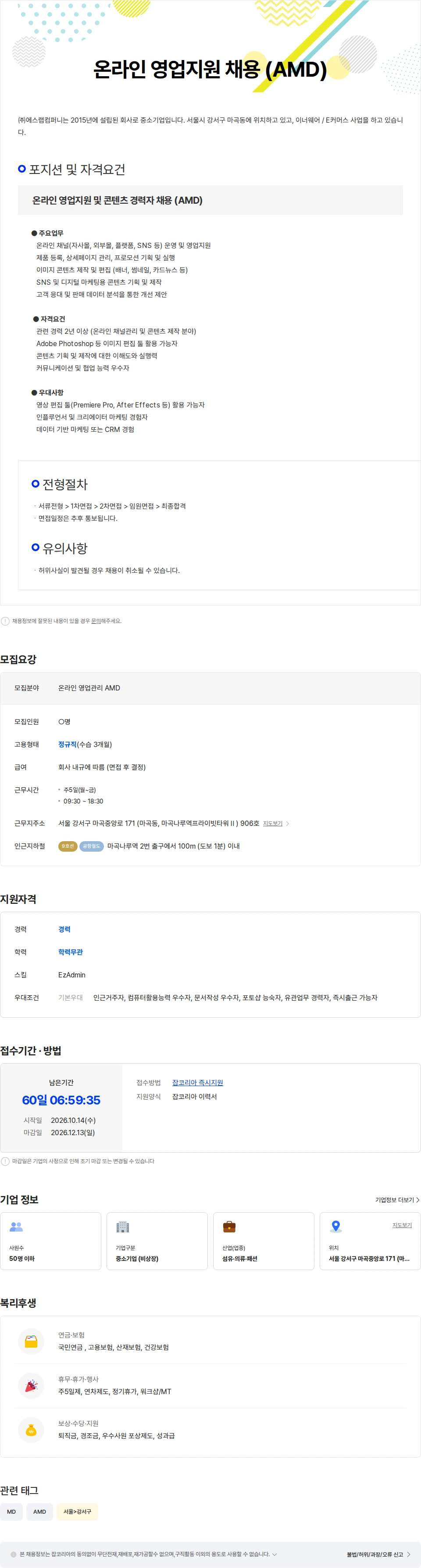Click the 온라인 영업관리 AMD field value
This screenshot has width=421, height=1568.
click(x=89, y=688)
